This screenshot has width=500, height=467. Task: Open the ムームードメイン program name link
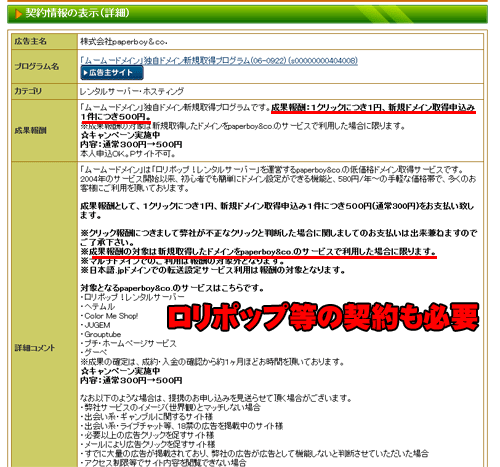[x=219, y=61]
